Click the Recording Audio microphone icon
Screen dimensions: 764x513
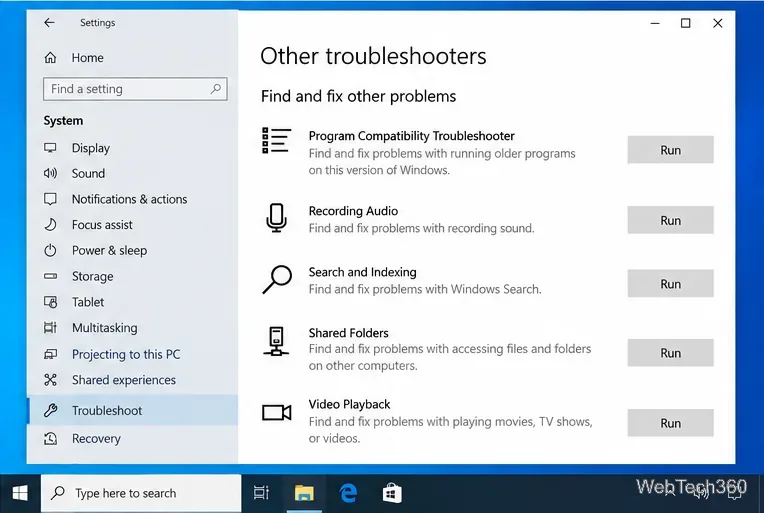point(276,218)
